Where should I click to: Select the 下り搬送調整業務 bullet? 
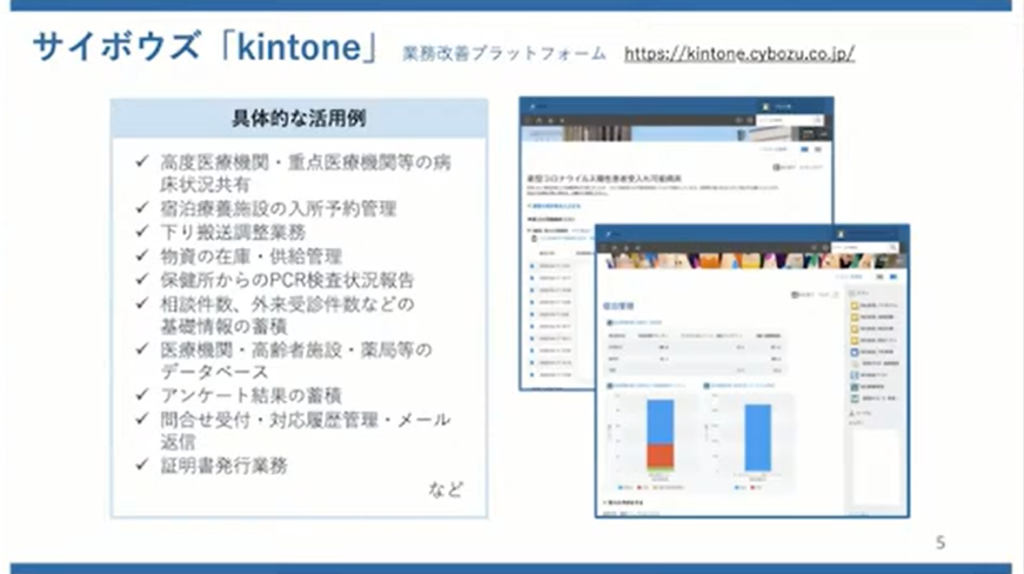click(x=233, y=232)
